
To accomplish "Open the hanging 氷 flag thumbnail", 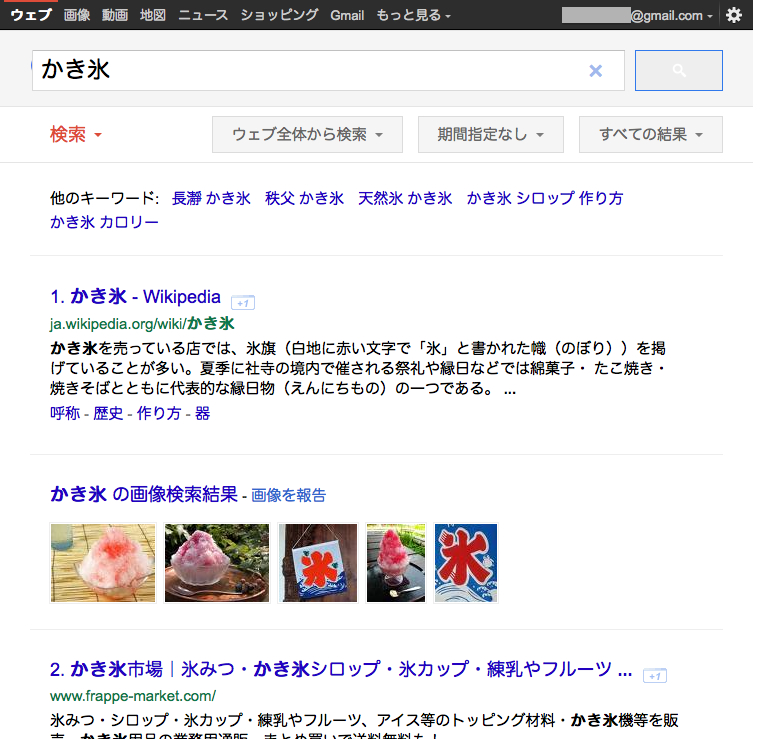I will pos(318,563).
